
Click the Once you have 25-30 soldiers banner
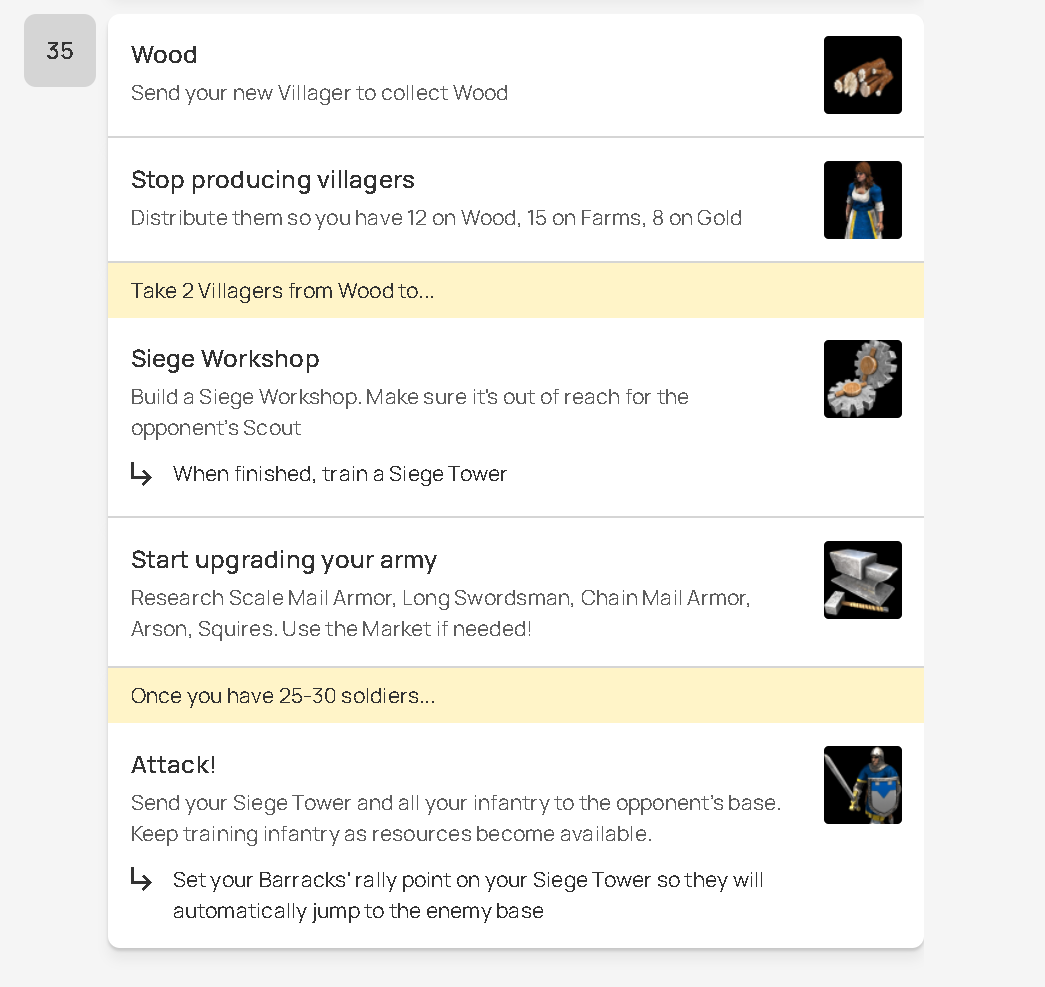tap(283, 696)
